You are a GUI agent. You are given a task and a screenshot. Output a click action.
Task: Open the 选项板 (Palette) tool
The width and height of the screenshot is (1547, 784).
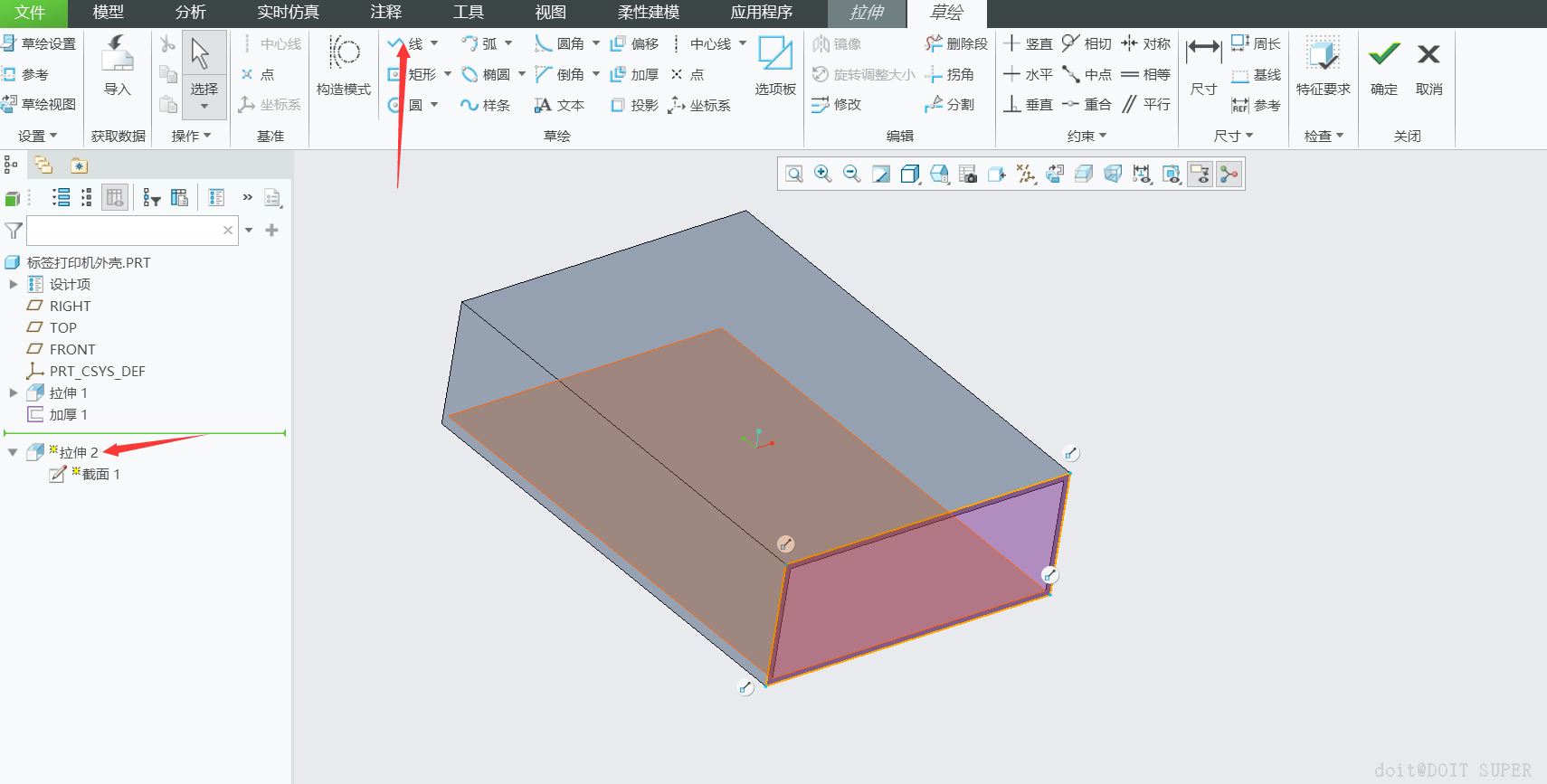coord(775,65)
